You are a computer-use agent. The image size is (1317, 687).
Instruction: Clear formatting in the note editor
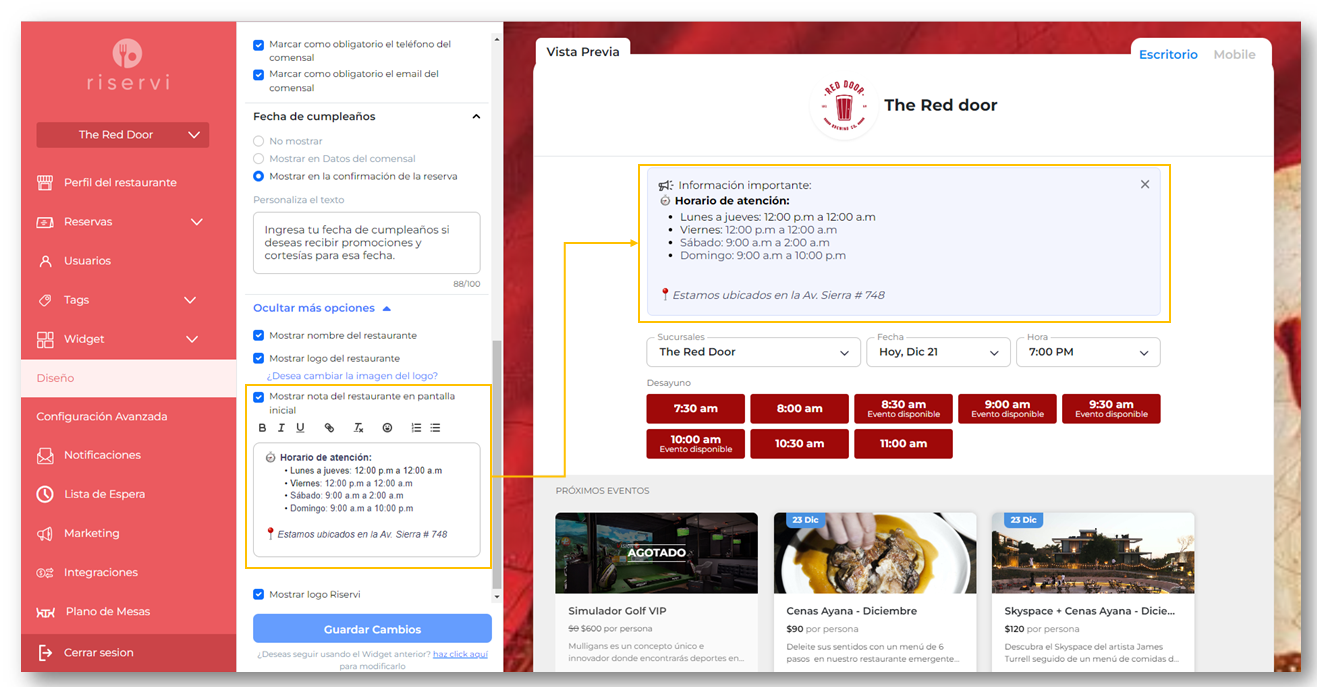(x=358, y=428)
